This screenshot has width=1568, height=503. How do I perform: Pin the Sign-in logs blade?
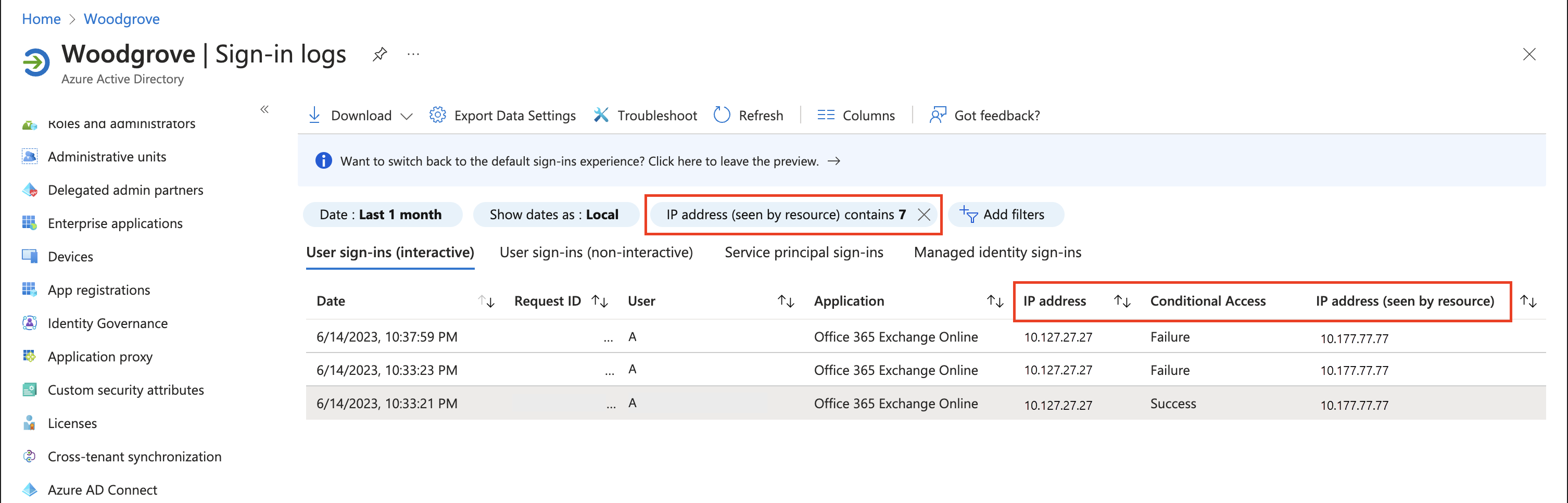click(380, 55)
